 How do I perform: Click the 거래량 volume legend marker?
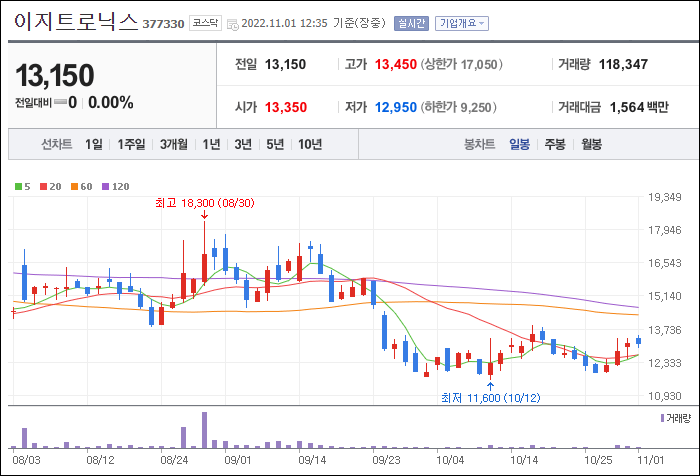point(662,418)
